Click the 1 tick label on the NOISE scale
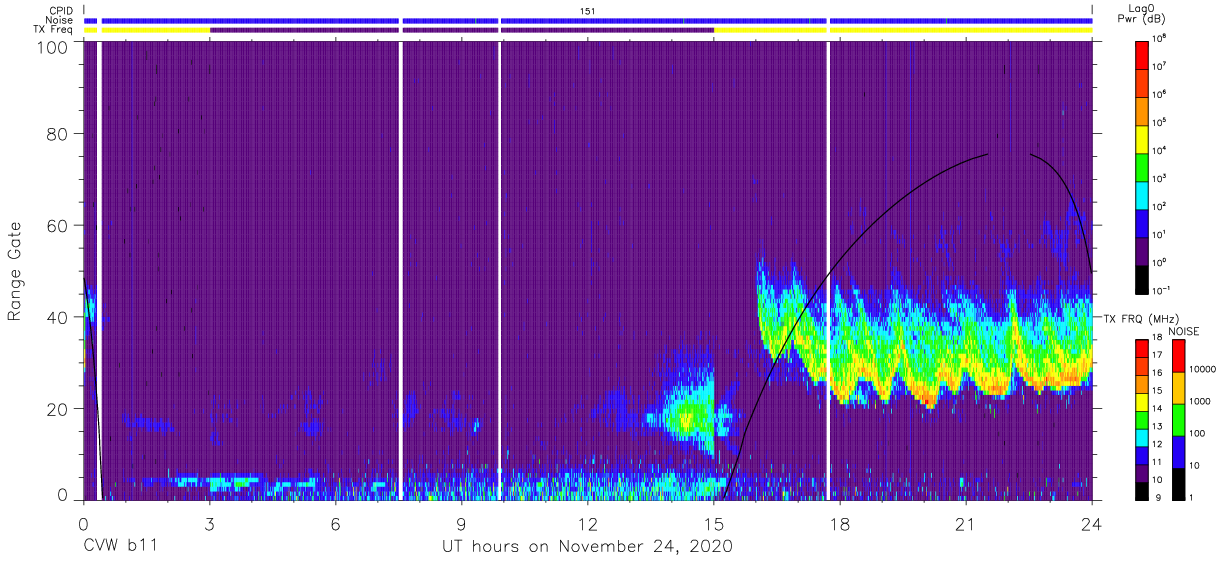 pyautogui.click(x=1191, y=497)
